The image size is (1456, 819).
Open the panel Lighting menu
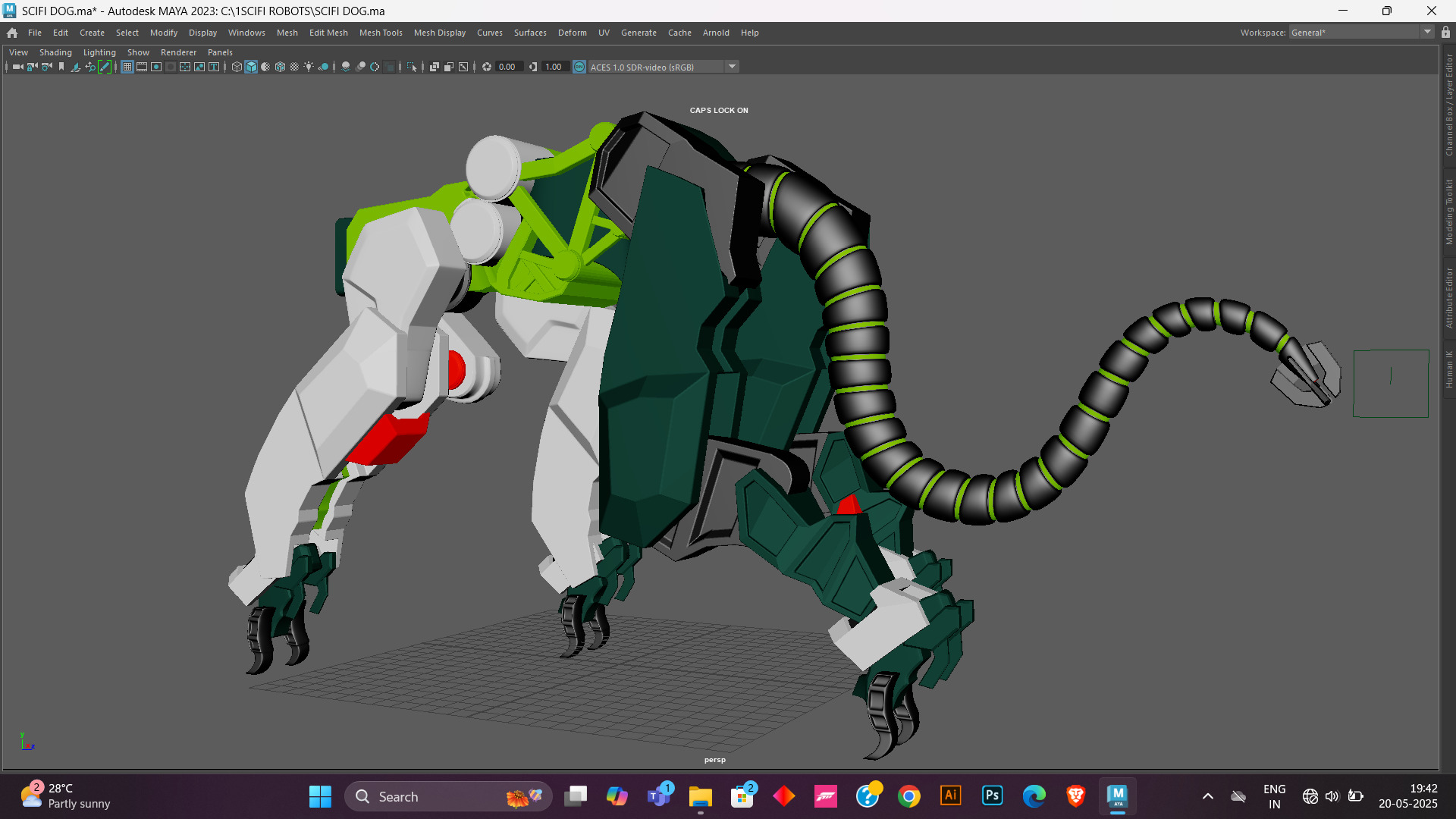[x=99, y=52]
